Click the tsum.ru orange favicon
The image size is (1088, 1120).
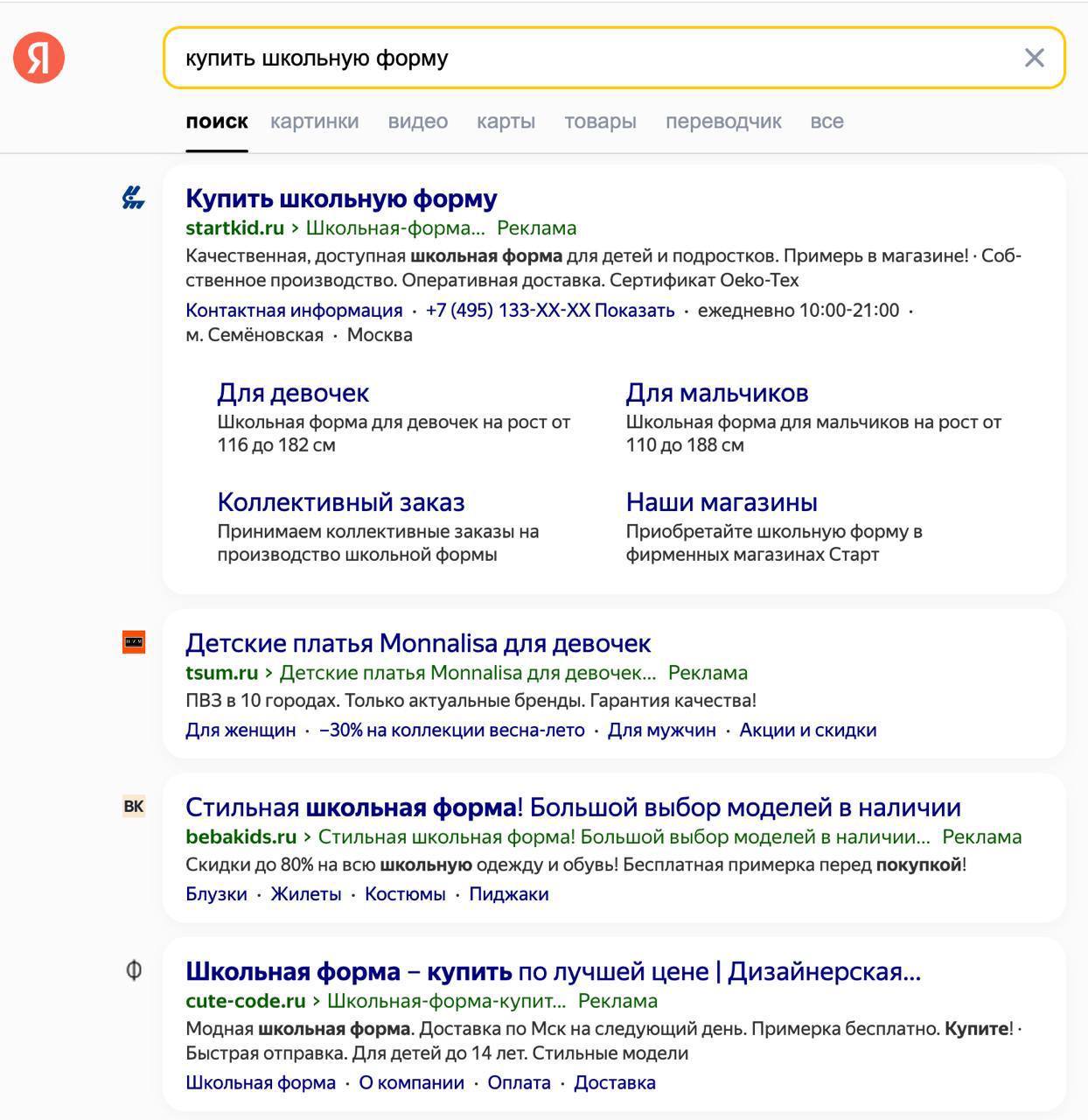point(133,642)
